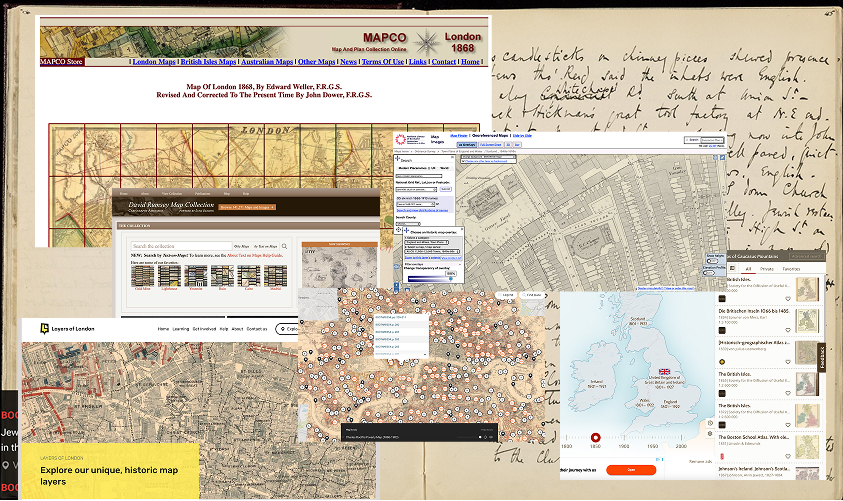
Task: Toggle the Show heights switch on NLS map
Action: (x=712, y=261)
